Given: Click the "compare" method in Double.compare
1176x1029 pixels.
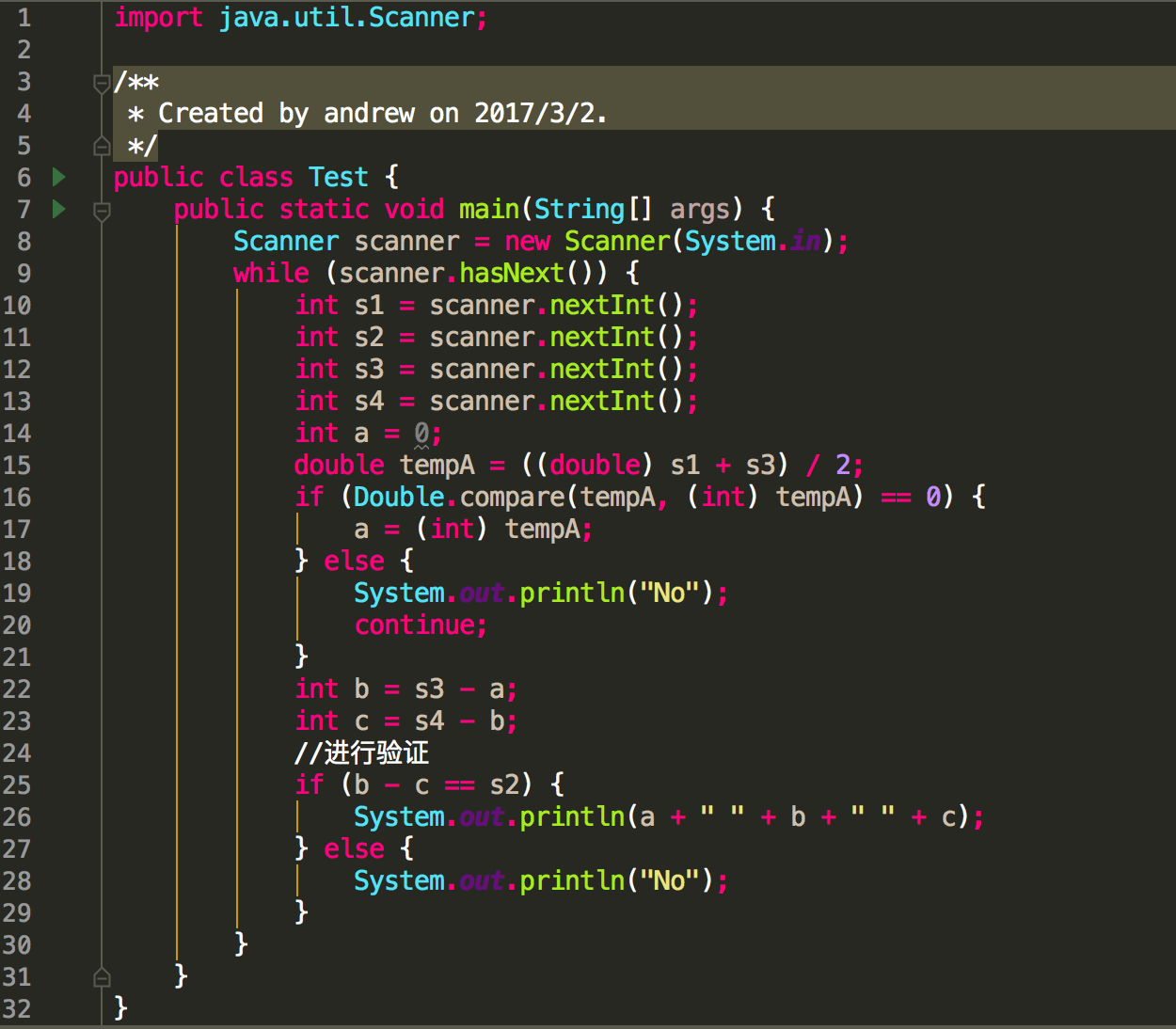Looking at the screenshot, I should coord(512,497).
